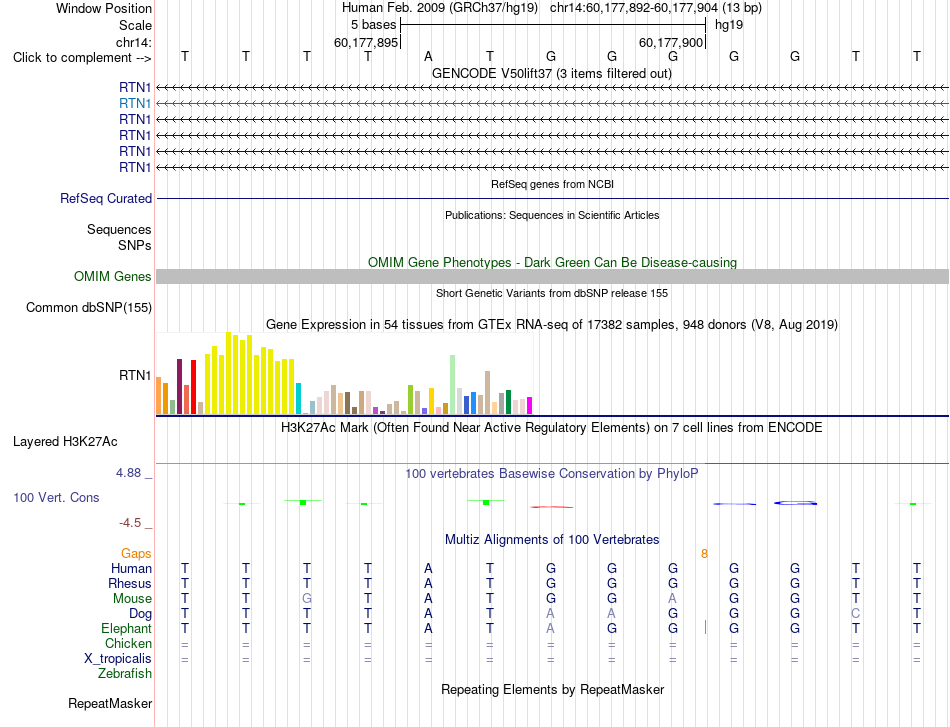Click the Mouse row gray 'G' mismatch base
Viewport: 950px width, 727px height.
pyautogui.click(x=307, y=598)
